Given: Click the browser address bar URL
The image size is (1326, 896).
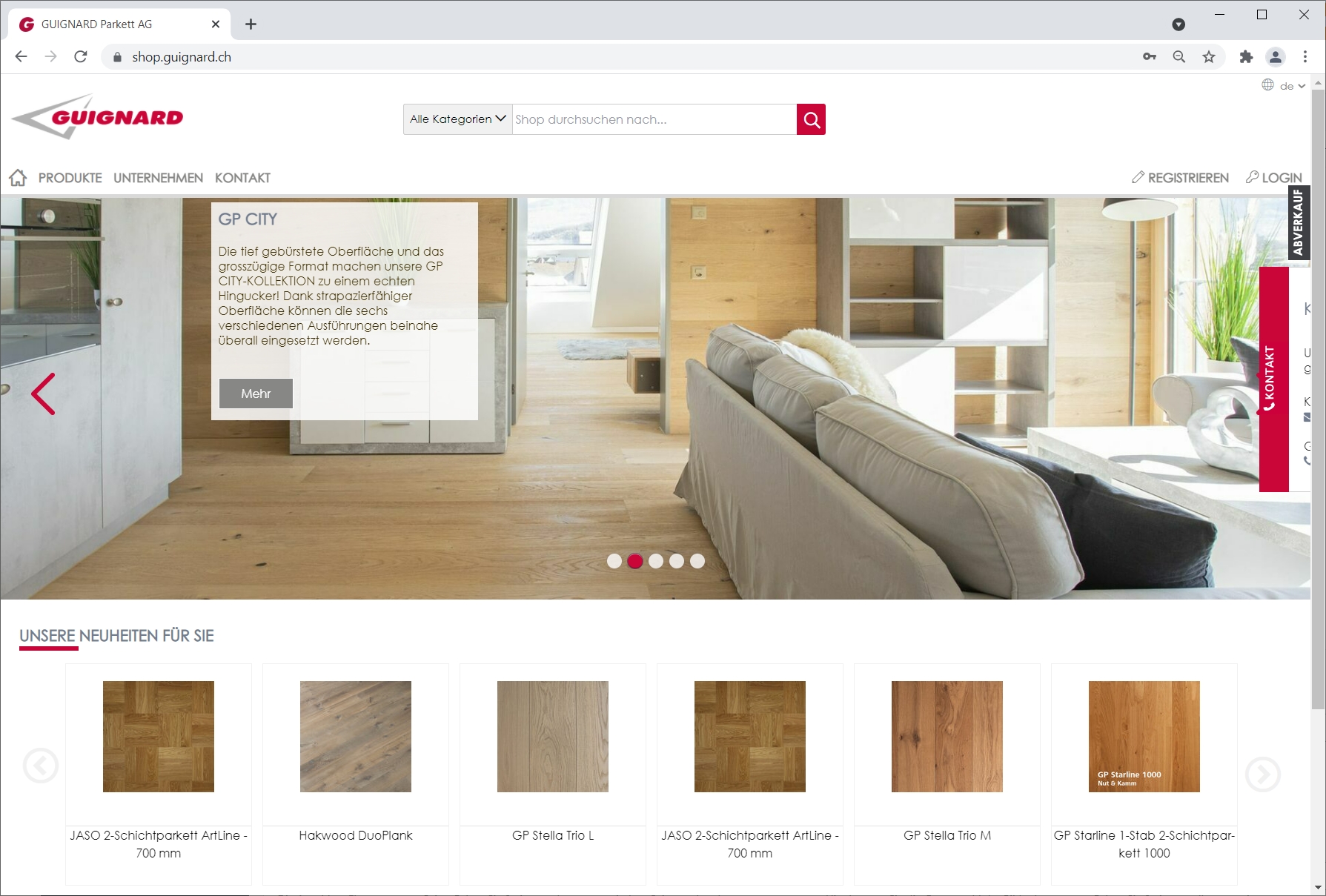Looking at the screenshot, I should [182, 57].
